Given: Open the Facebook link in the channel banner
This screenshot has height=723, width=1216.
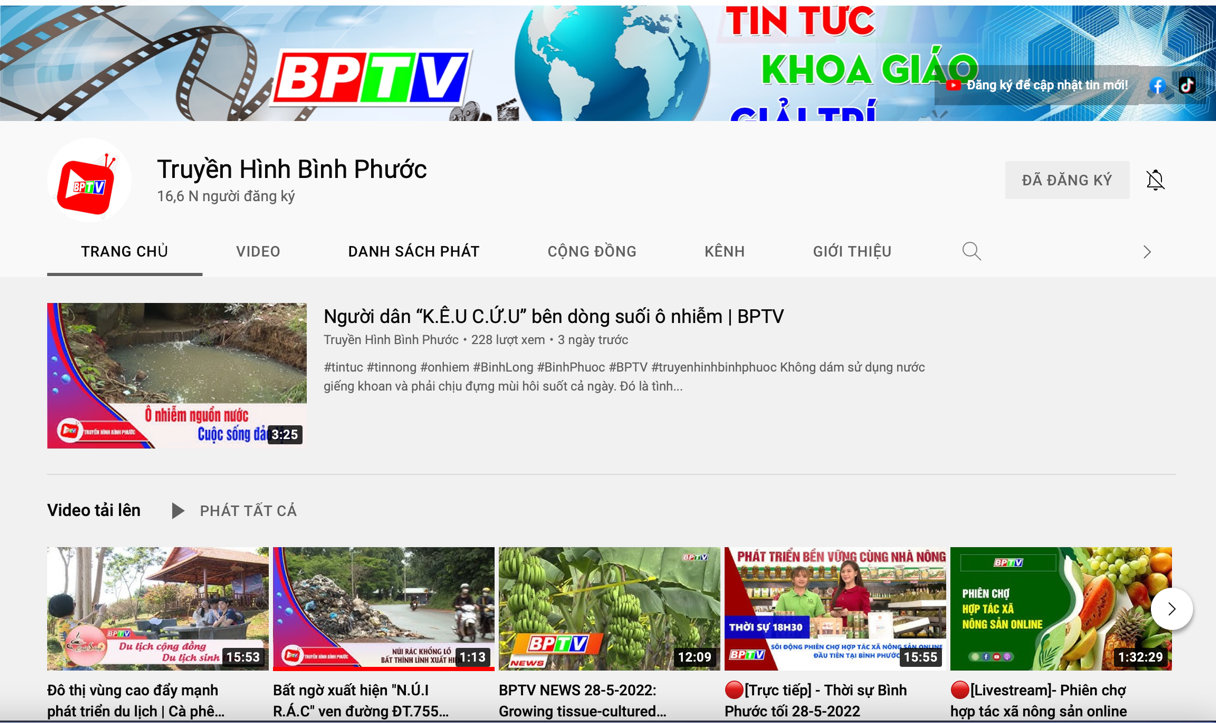Looking at the screenshot, I should [1157, 85].
